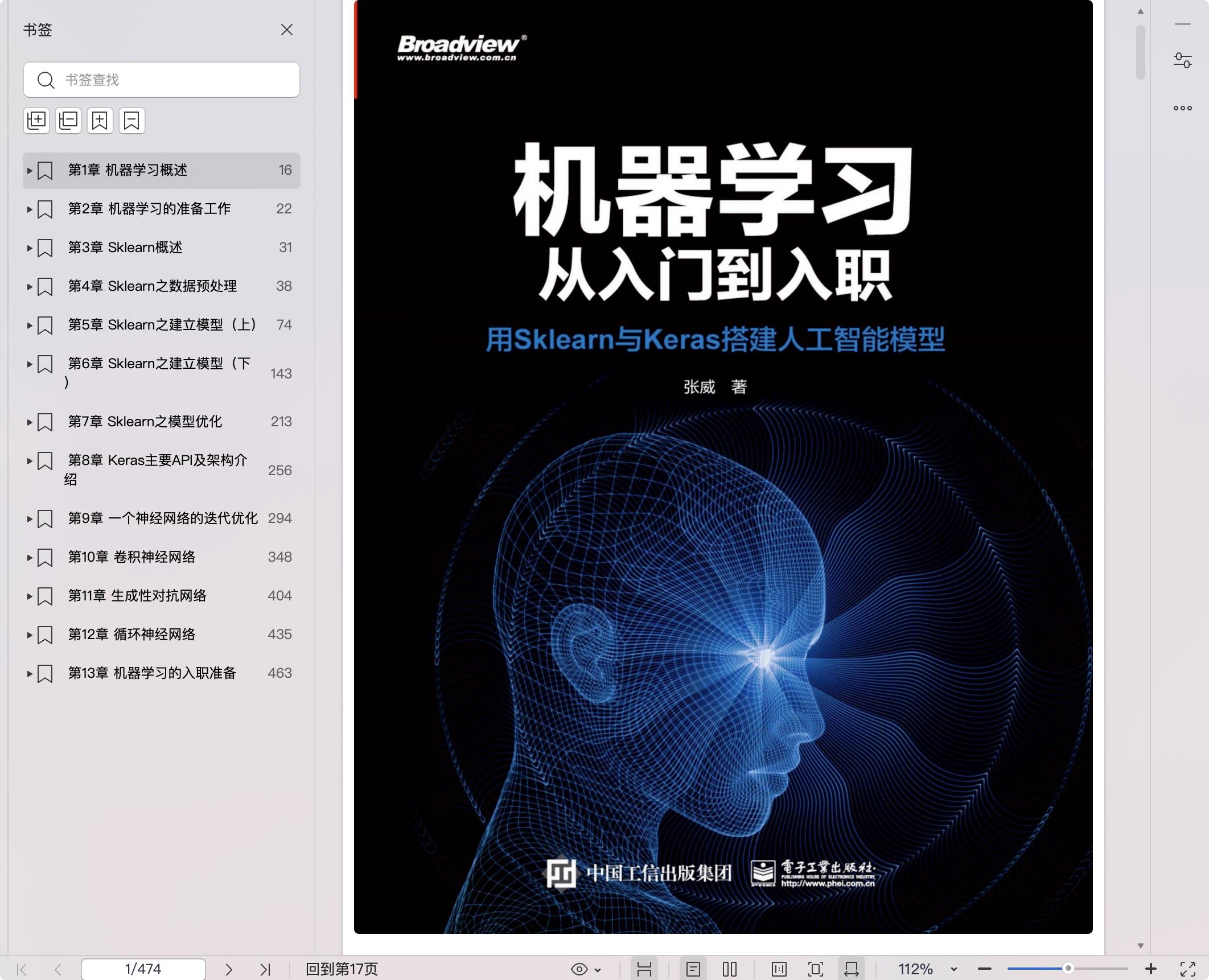Zoom out with minus button
Screen dimensions: 1209x980
985,969
